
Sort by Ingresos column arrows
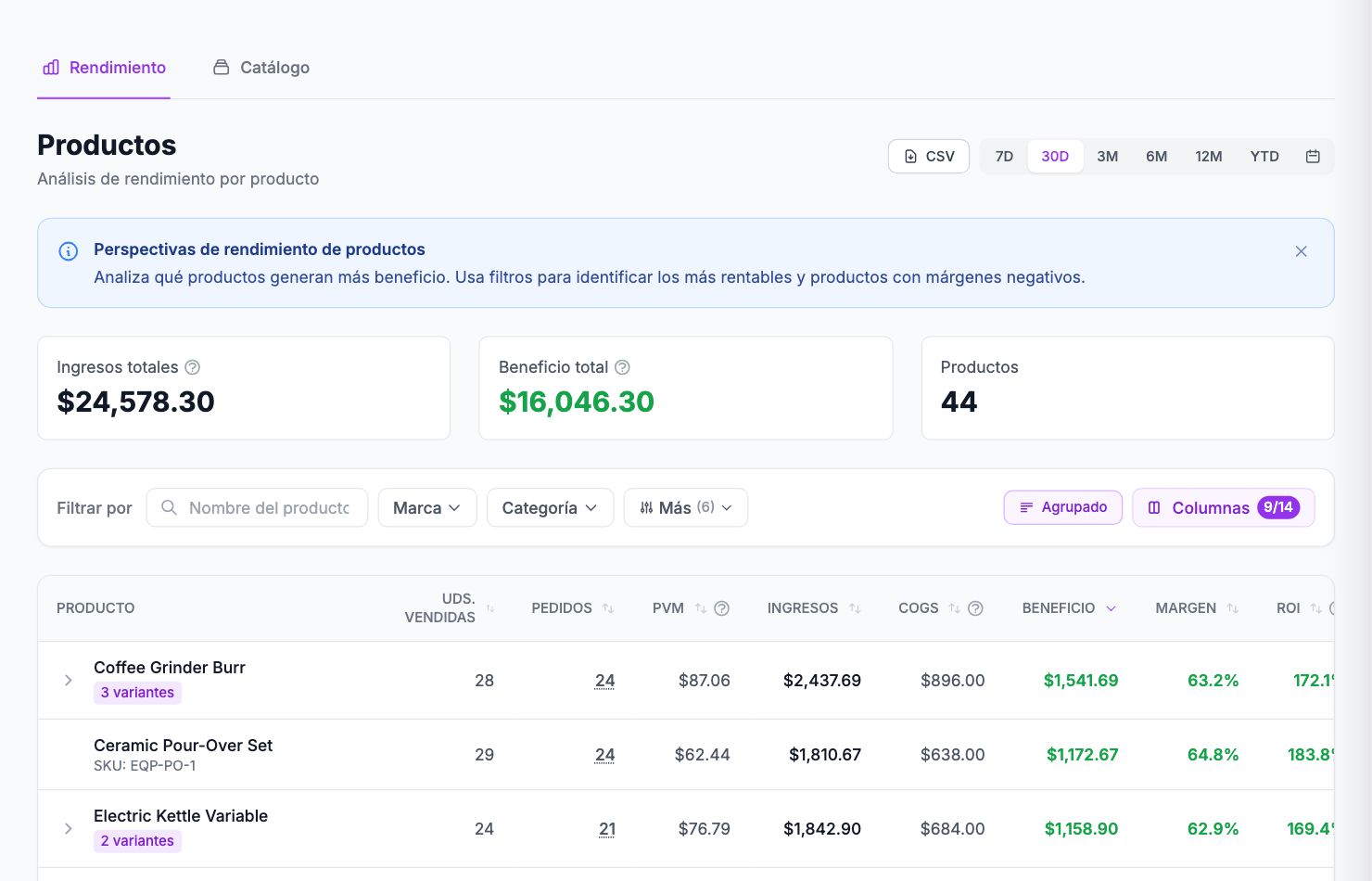pos(855,608)
